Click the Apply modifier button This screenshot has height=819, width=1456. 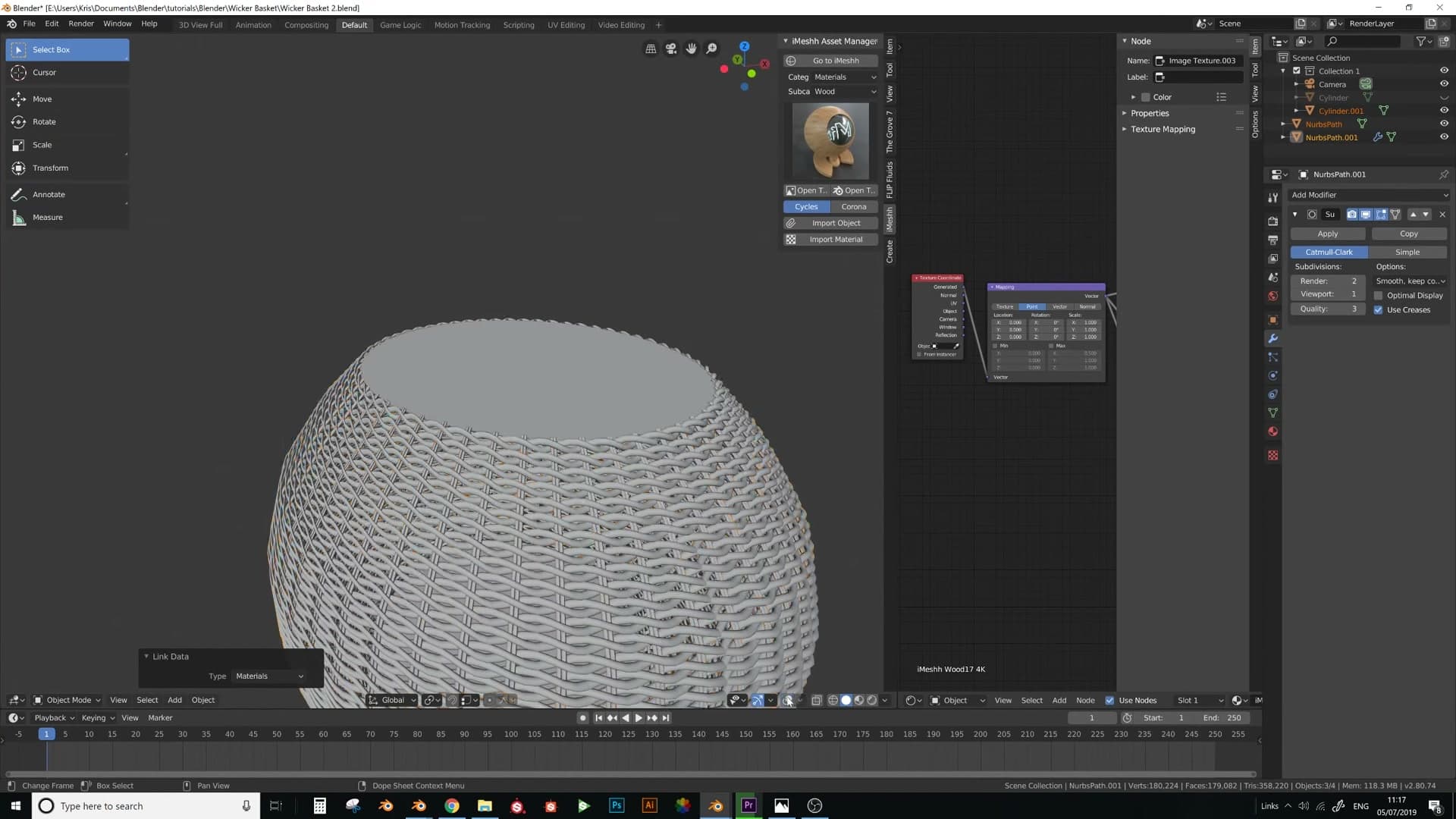tap(1328, 234)
